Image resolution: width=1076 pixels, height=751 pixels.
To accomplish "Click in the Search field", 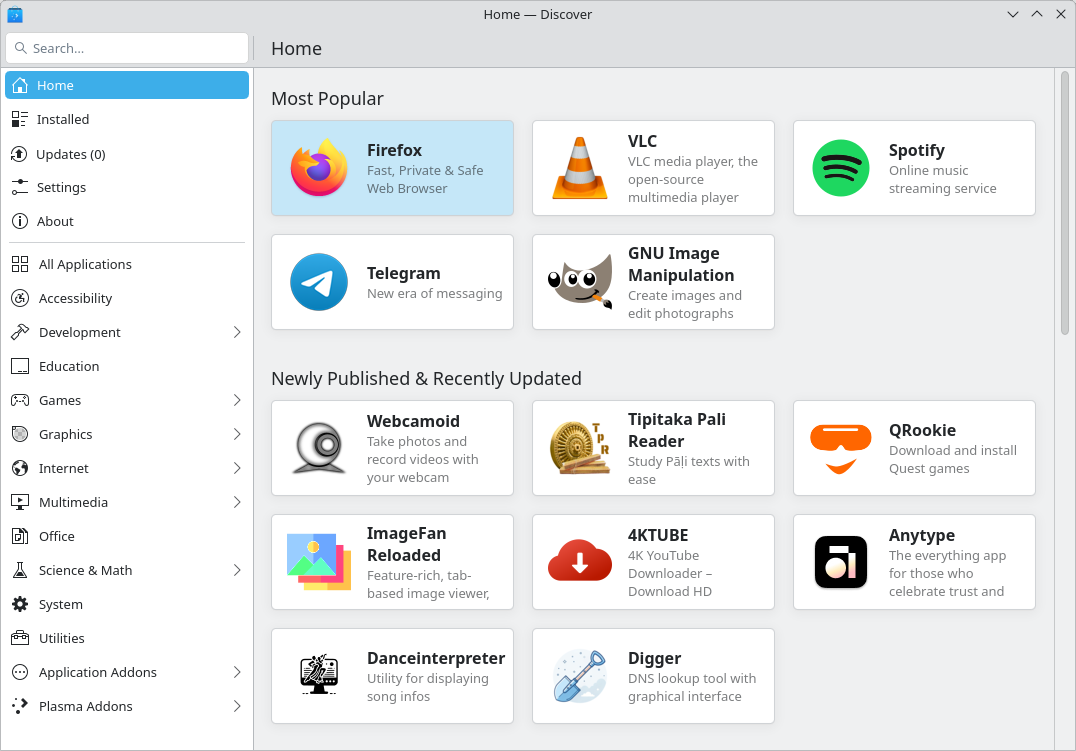I will coord(127,48).
